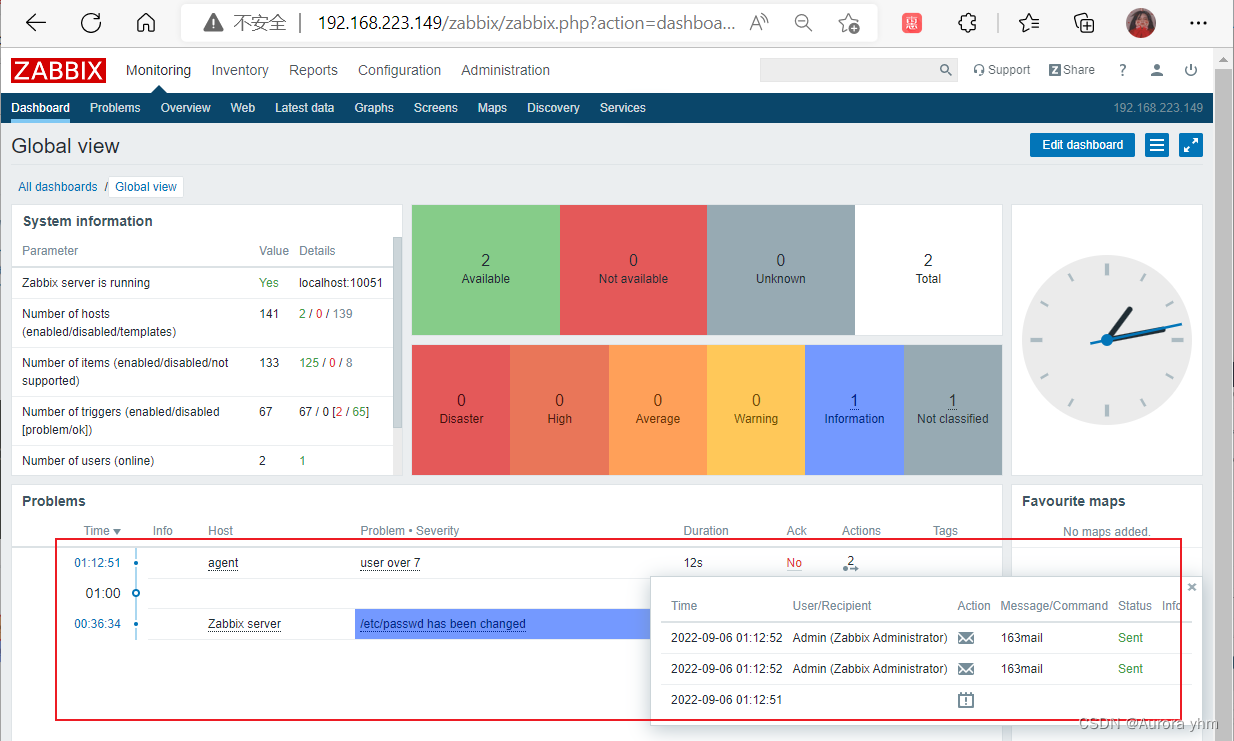Open the Monitoring menu
This screenshot has height=741, width=1234.
(158, 70)
